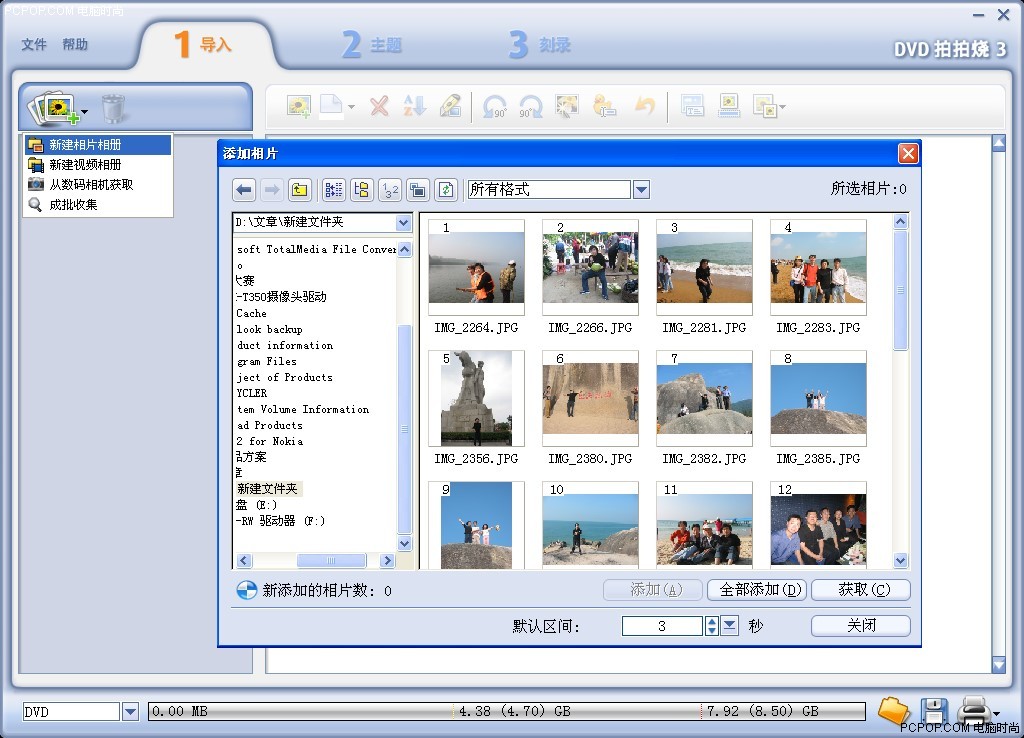Open the 所有格式 format dropdown

[x=641, y=190]
